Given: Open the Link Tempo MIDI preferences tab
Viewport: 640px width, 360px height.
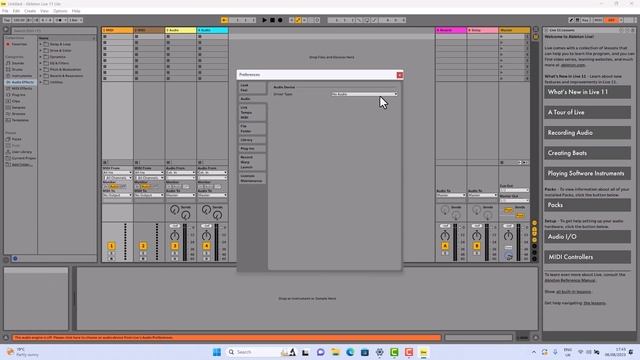Looking at the screenshot, I should tap(252, 112).
